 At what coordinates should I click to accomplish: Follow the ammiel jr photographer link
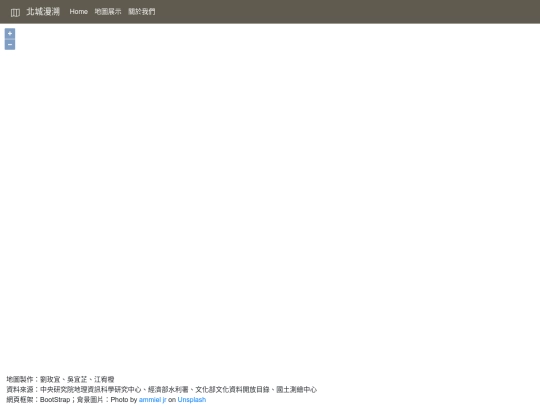tap(153, 399)
